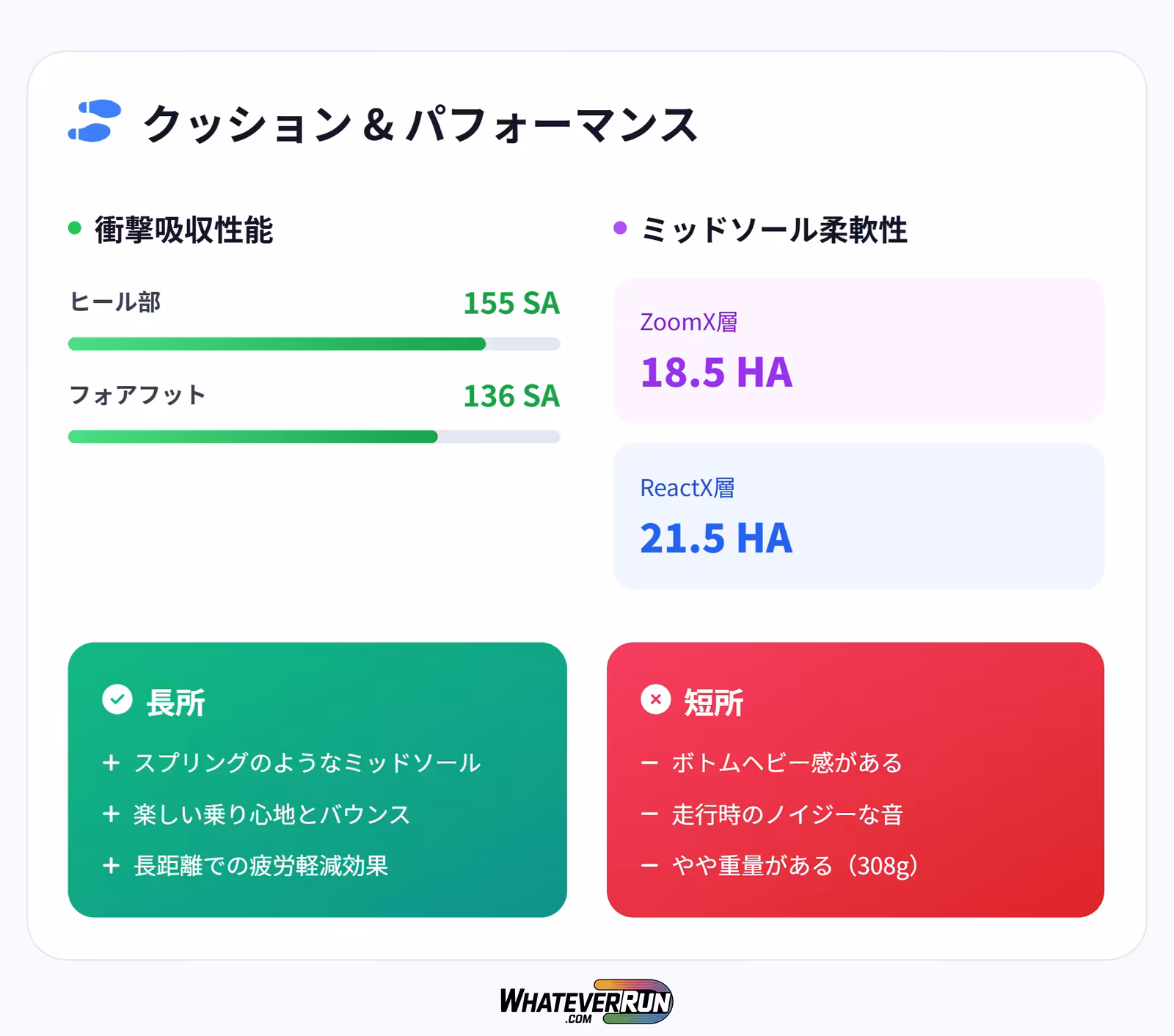Click the 長距離での疲労軽減効果 item

tap(260, 866)
